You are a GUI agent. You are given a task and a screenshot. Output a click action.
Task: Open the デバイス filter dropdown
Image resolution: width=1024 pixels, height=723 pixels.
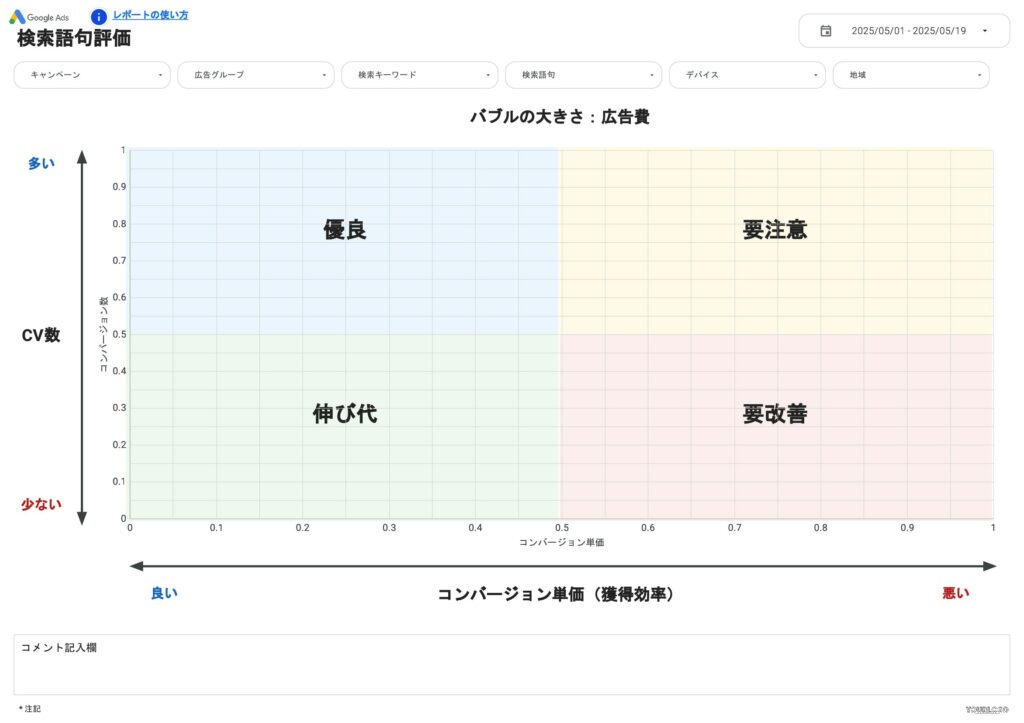(747, 74)
